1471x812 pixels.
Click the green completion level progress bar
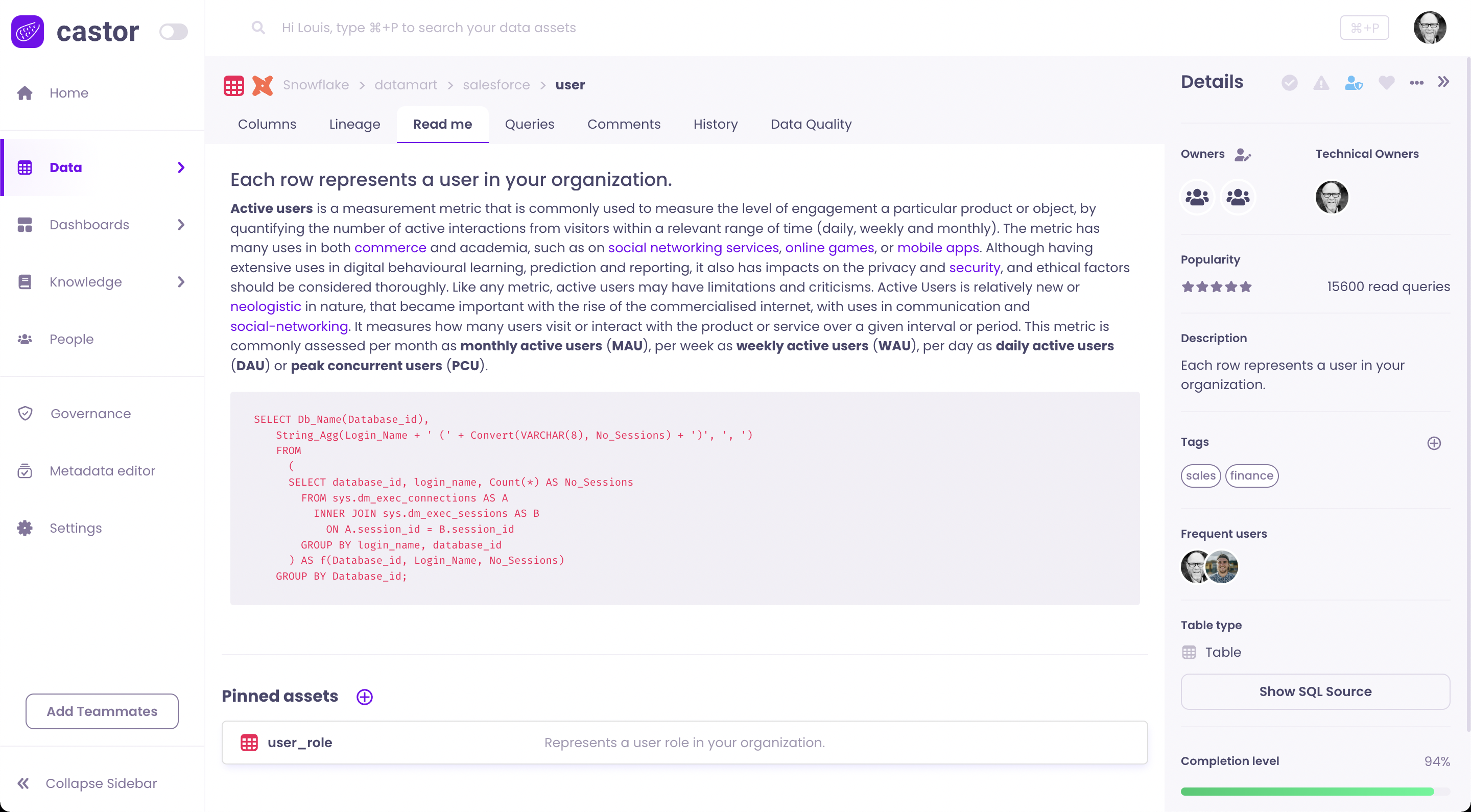pyautogui.click(x=1307, y=792)
